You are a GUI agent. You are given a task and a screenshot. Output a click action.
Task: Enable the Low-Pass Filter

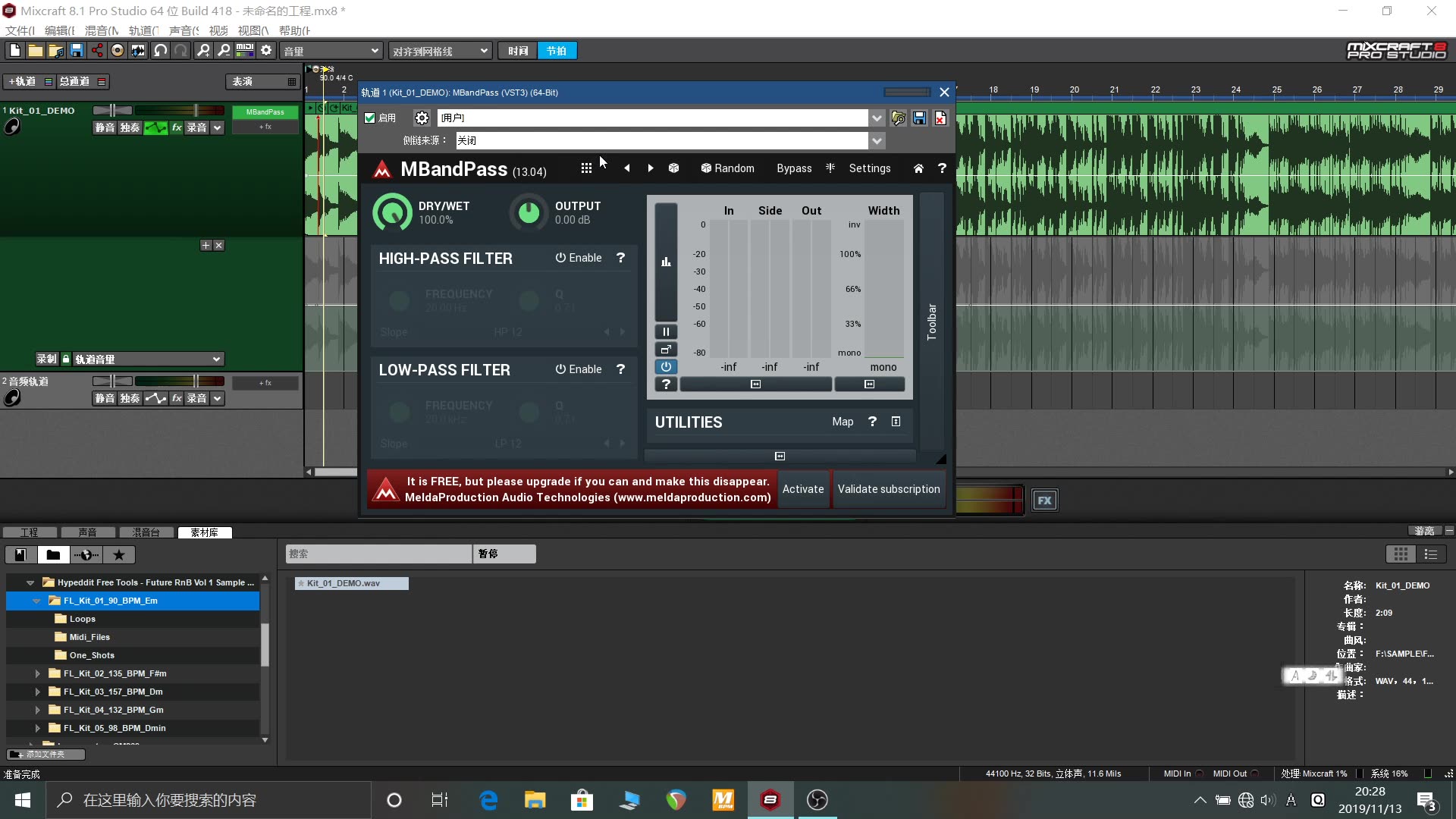(x=579, y=369)
